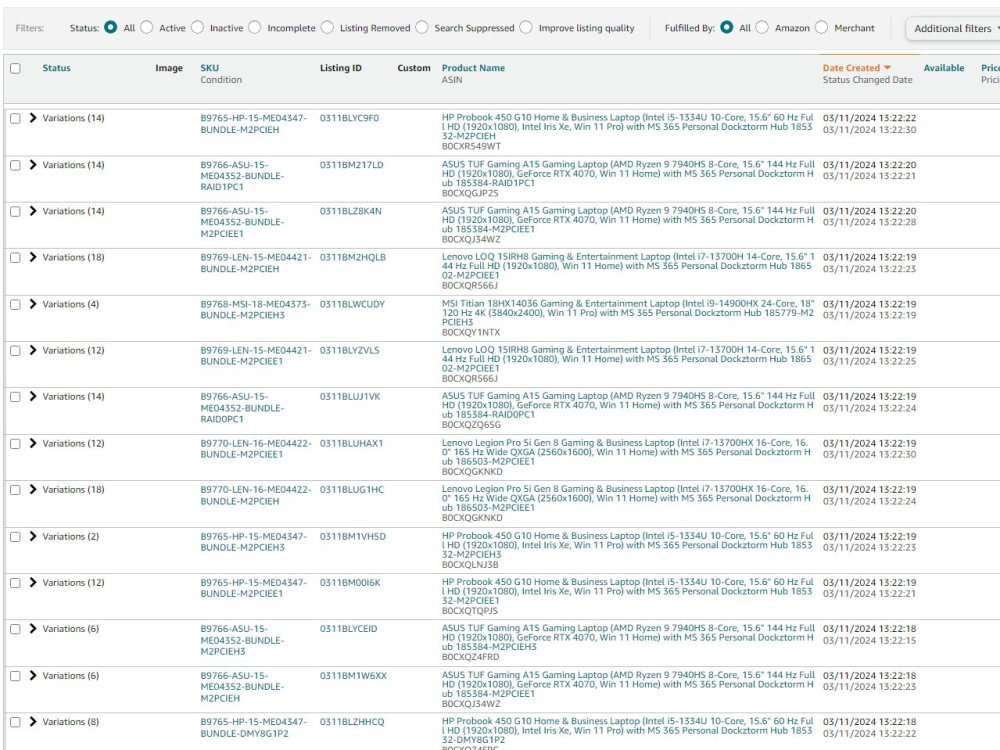The image size is (1000, 750).
Task: Expand variations for listing 0311BLUJ1VK
Action: pyautogui.click(x=33, y=397)
